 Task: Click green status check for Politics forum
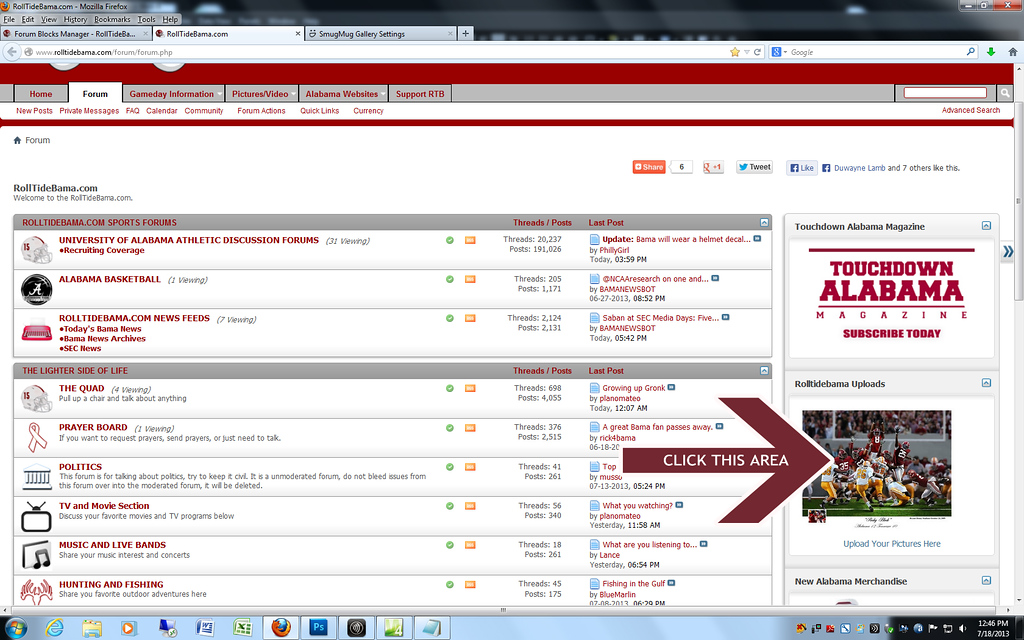tap(450, 467)
